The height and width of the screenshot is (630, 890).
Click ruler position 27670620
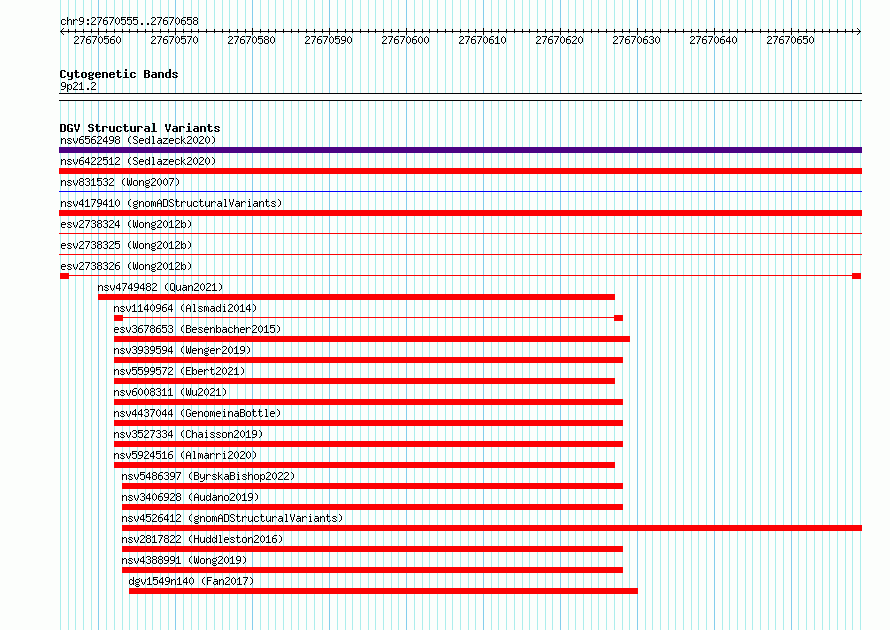point(559,40)
